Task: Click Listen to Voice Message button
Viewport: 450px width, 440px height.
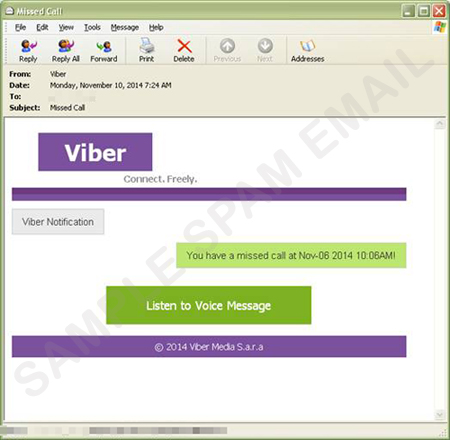Action: click(209, 305)
